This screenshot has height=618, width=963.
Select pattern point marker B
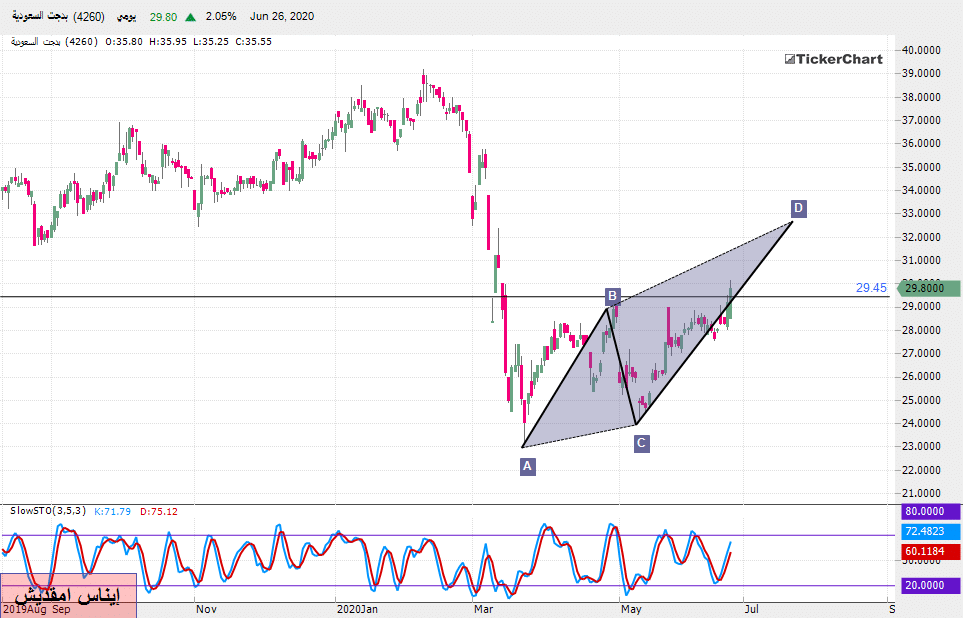(x=612, y=296)
